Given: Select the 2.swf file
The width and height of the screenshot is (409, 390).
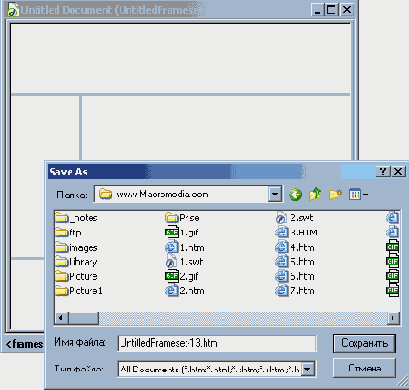Looking at the screenshot, I should (294, 218).
